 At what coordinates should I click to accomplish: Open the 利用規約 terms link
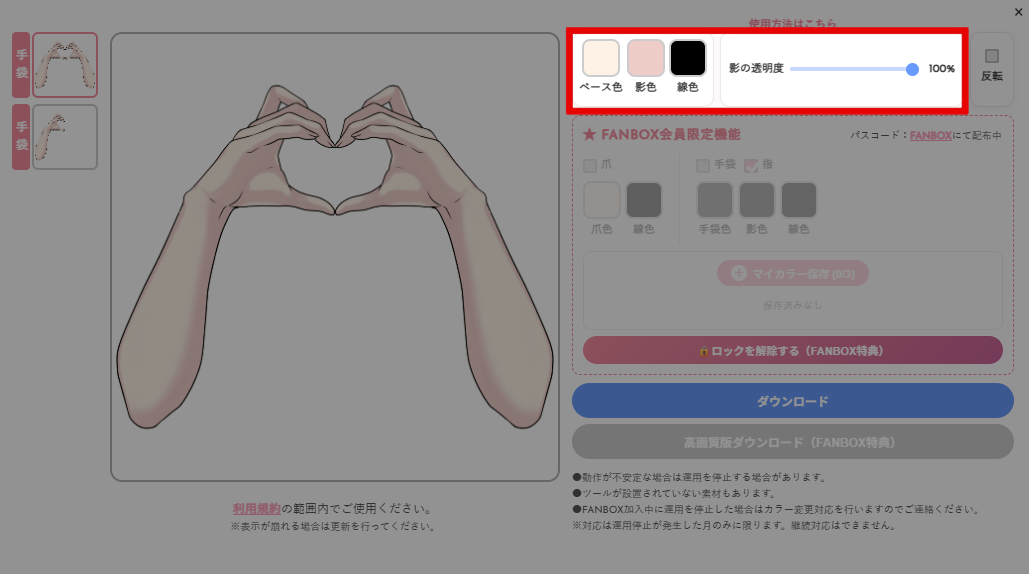[257, 508]
